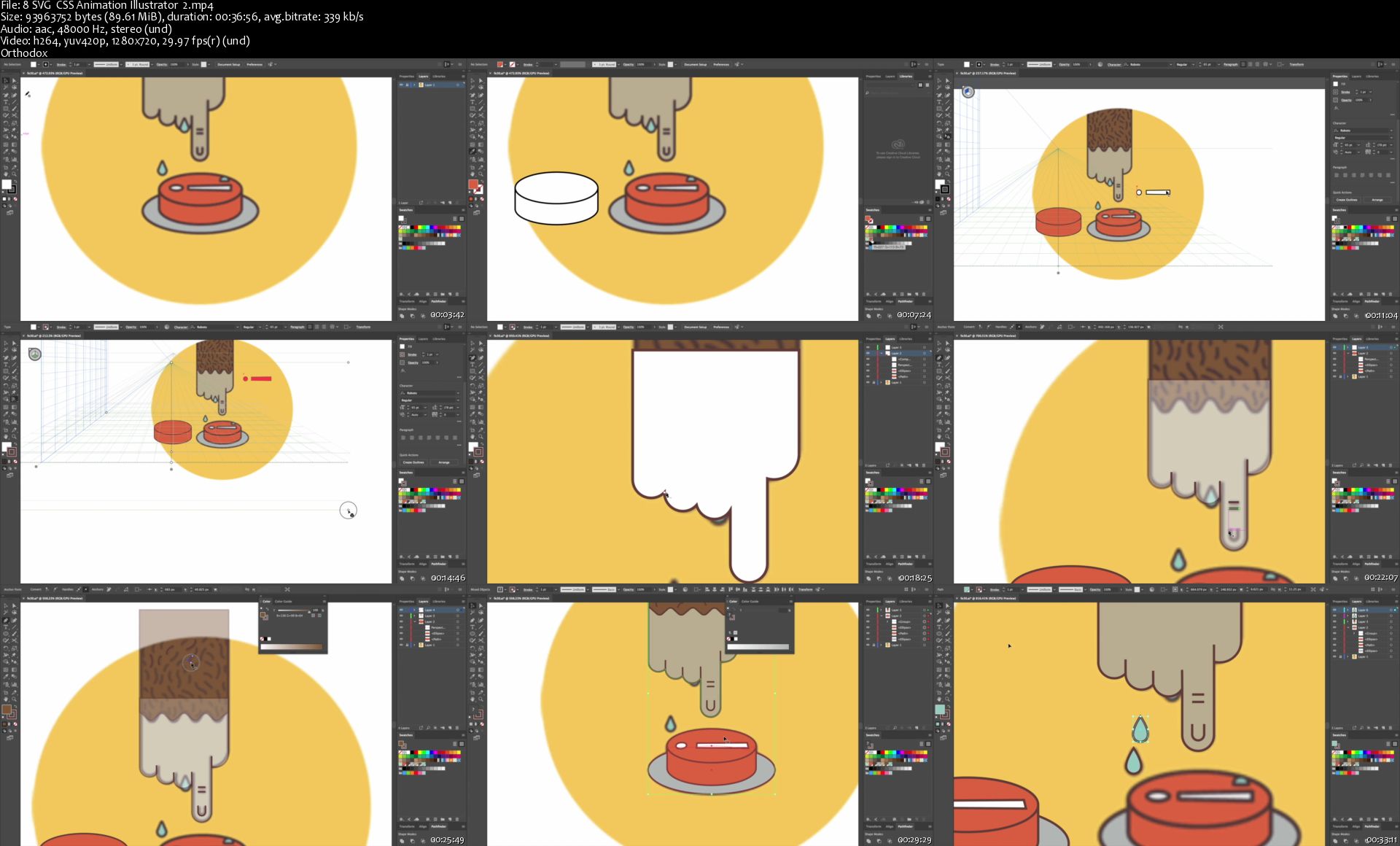
Task: Open Regular font style dropdown in 00:11:04 Properties panel
Action: (x=1391, y=138)
